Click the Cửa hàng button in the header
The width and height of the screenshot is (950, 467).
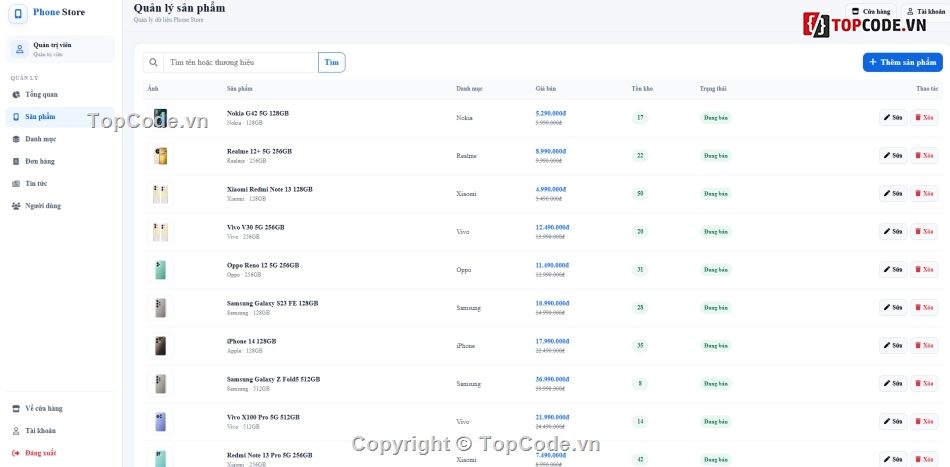[871, 12]
